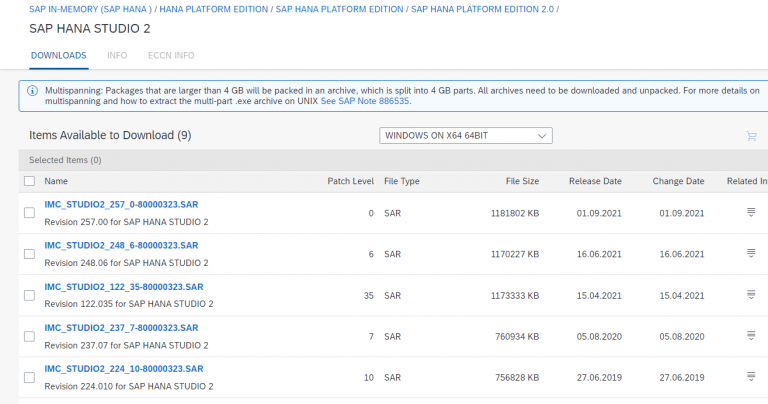Viewport: 768px width, 404px height.
Task: Download IMC_STUDIO2_248_6-80000323.SAR link
Action: click(121, 245)
